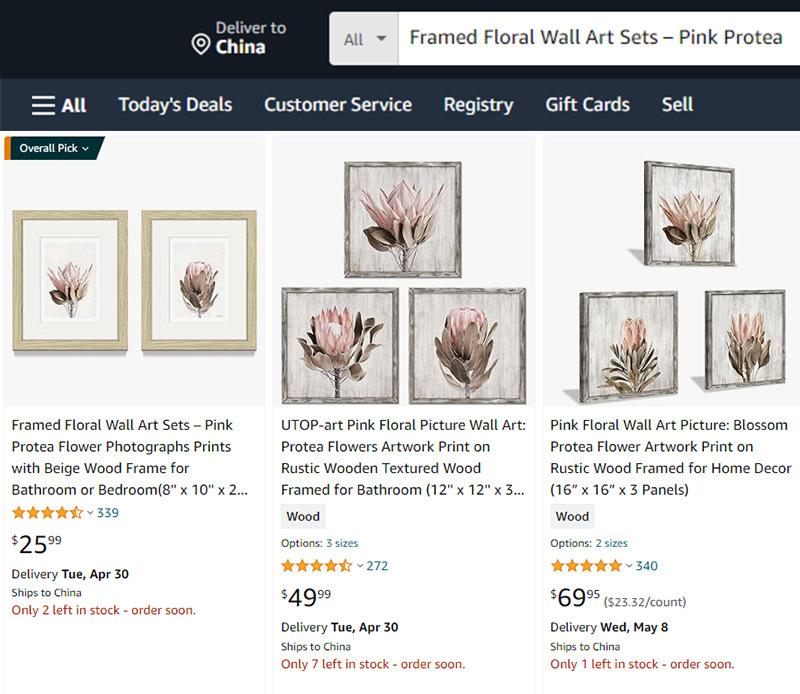Open the All search category dropdown
This screenshot has width=800, height=694.
364,39
